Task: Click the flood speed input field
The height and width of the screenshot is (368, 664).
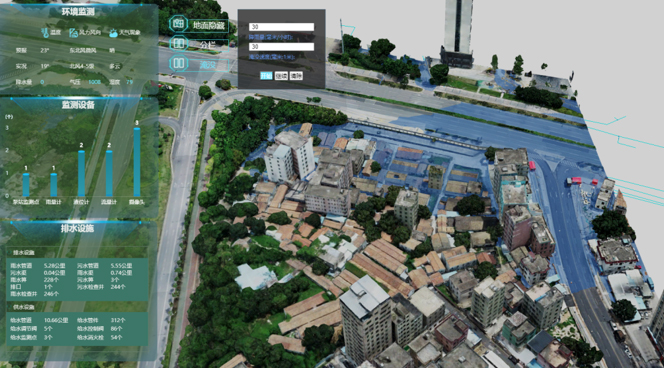Action: [x=281, y=47]
